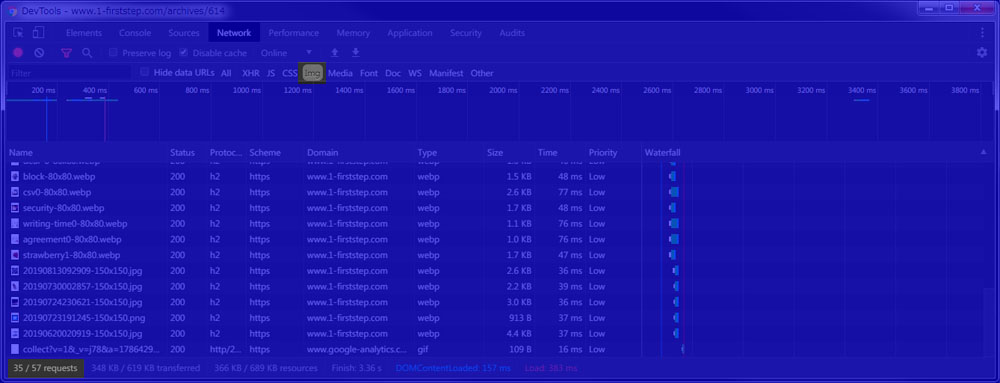This screenshot has width=1000, height=383.
Task: Clear the network log
Action: click(39, 53)
